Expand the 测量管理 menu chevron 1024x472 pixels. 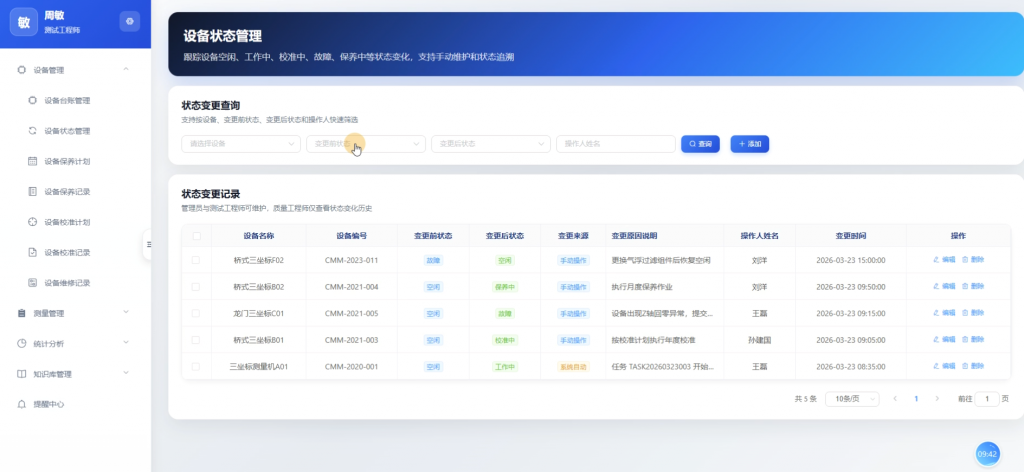[126, 313]
